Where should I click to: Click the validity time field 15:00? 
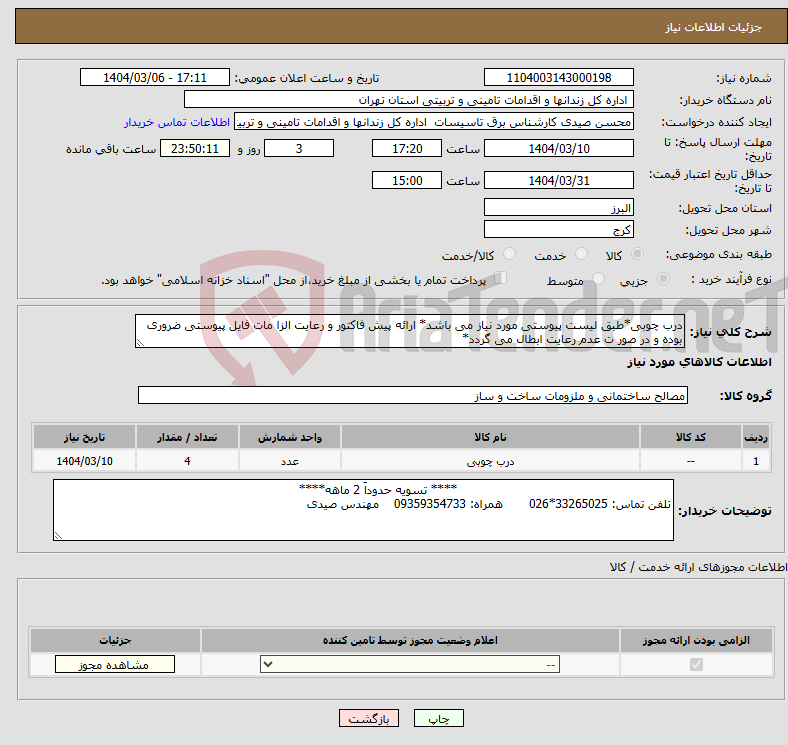point(407,180)
